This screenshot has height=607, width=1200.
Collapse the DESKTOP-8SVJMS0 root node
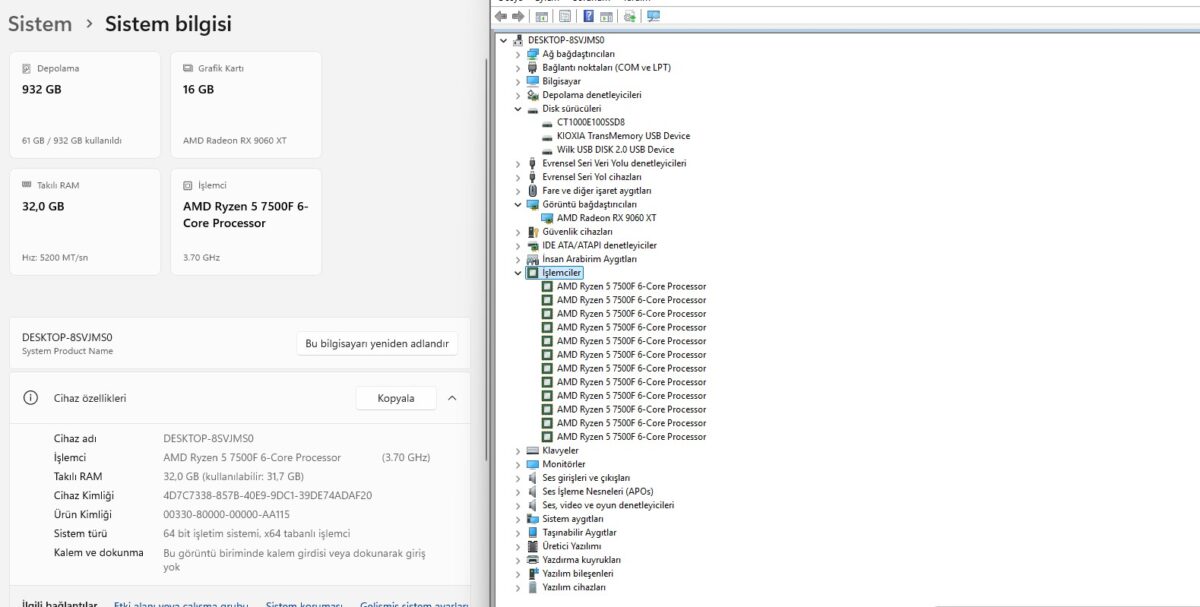[503, 40]
